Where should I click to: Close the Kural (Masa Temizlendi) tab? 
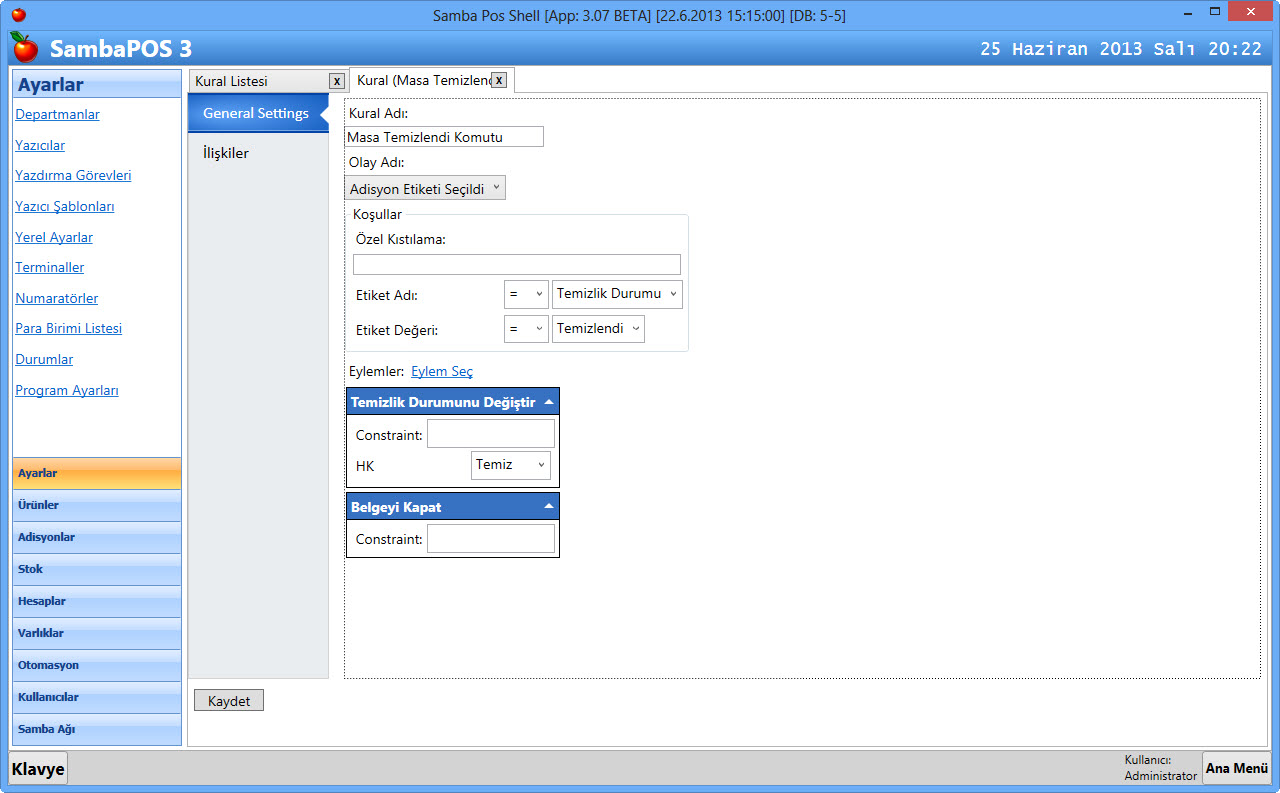click(x=499, y=80)
